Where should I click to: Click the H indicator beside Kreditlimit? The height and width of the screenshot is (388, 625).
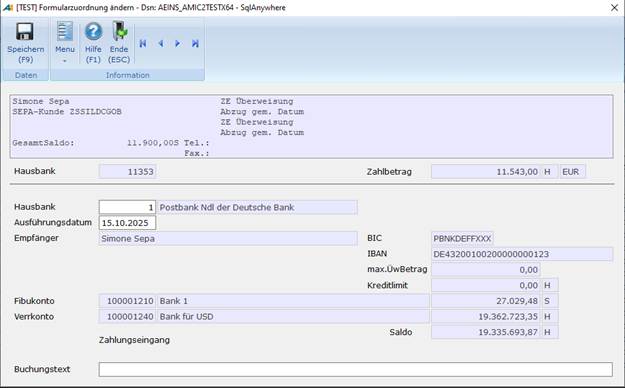tap(550, 286)
